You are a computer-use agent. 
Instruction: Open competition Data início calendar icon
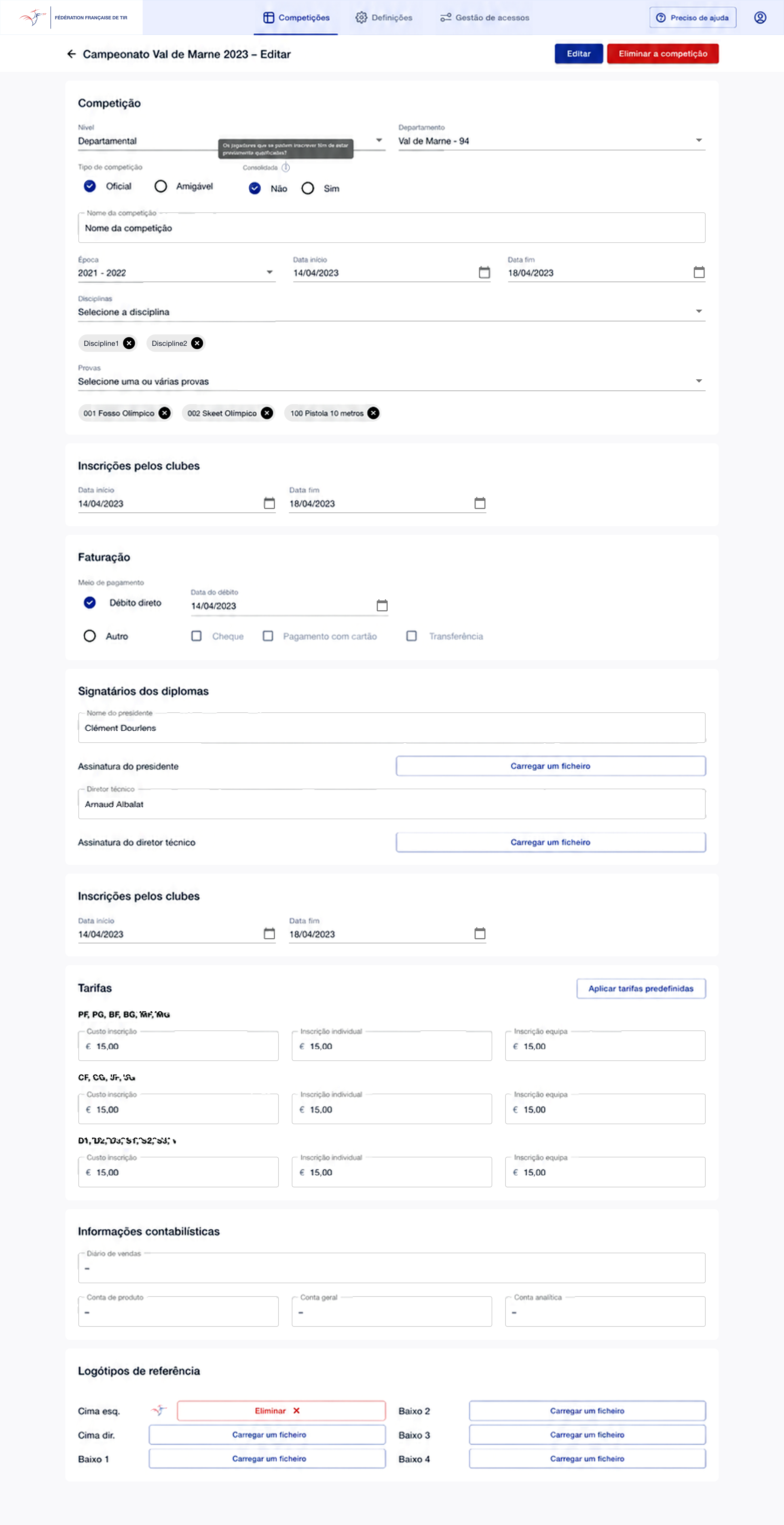tap(484, 272)
